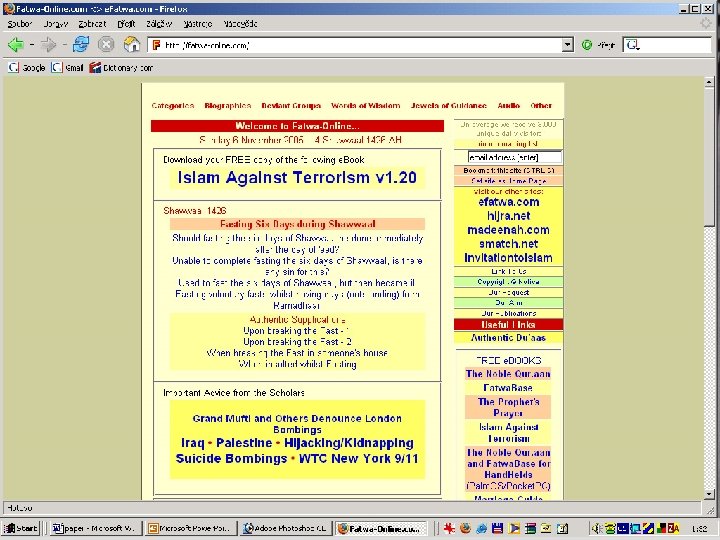Click the Categories navigation link
The image size is (720, 540).
pyautogui.click(x=173, y=106)
